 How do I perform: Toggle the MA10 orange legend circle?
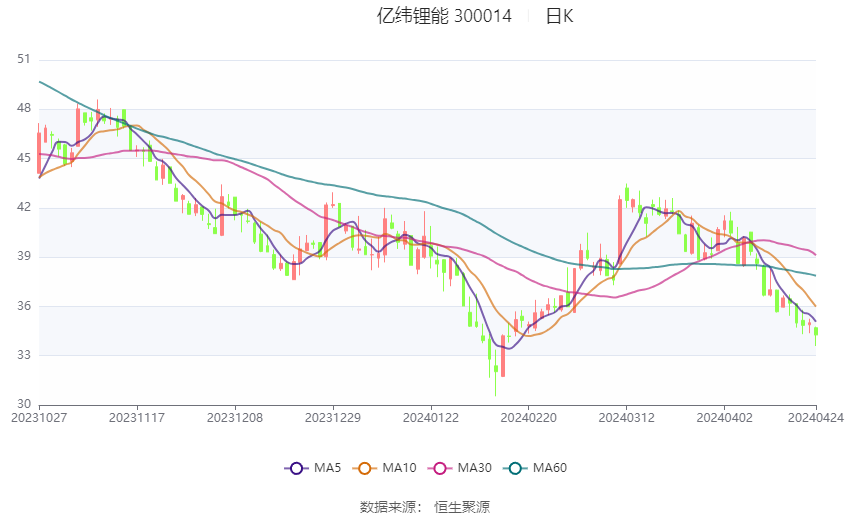point(364,468)
